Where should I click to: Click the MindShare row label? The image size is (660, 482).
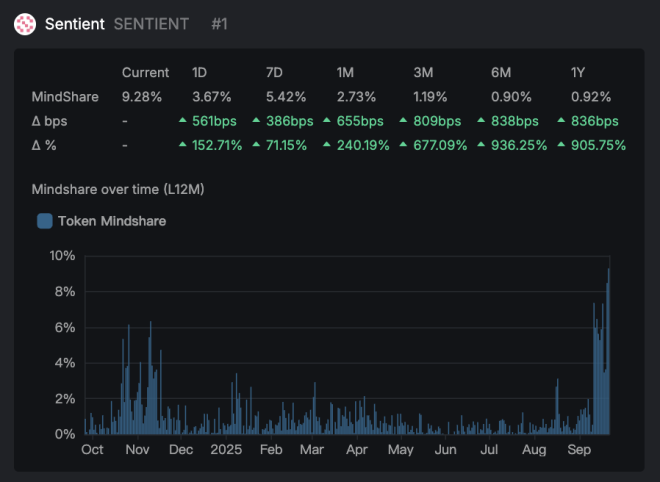coord(65,97)
